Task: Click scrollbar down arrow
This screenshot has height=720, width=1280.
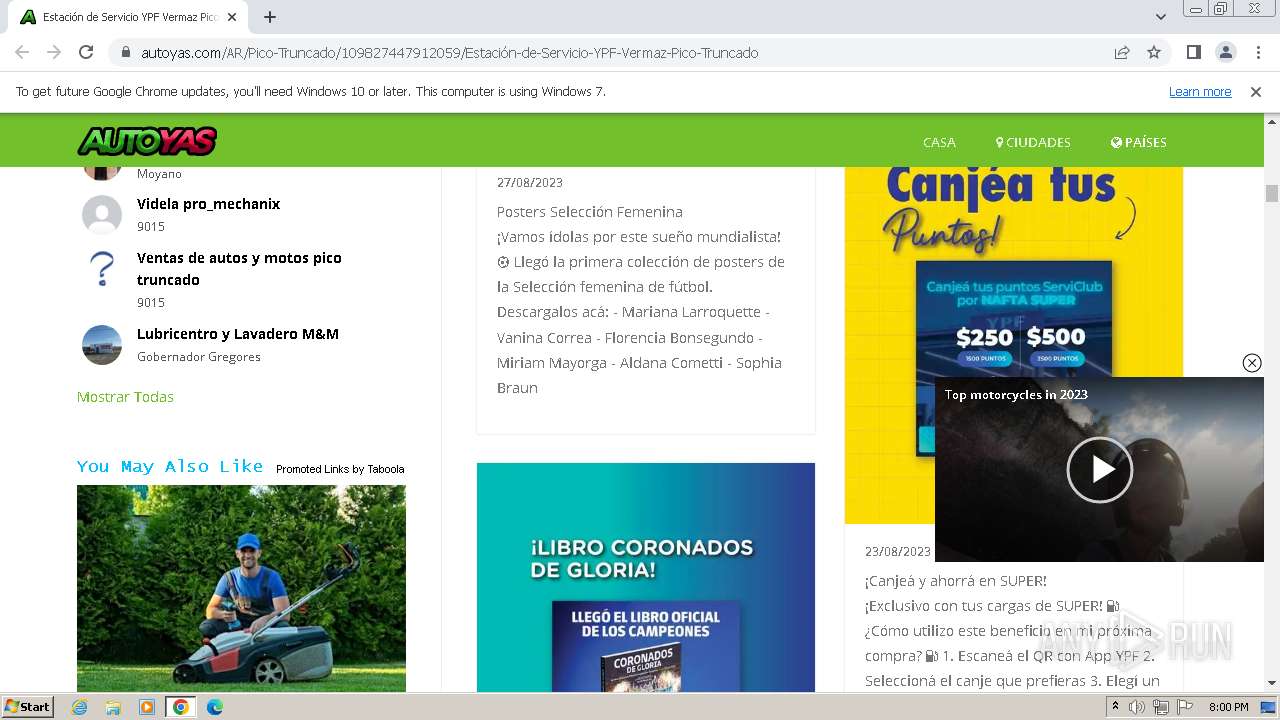Action: click(x=1272, y=683)
